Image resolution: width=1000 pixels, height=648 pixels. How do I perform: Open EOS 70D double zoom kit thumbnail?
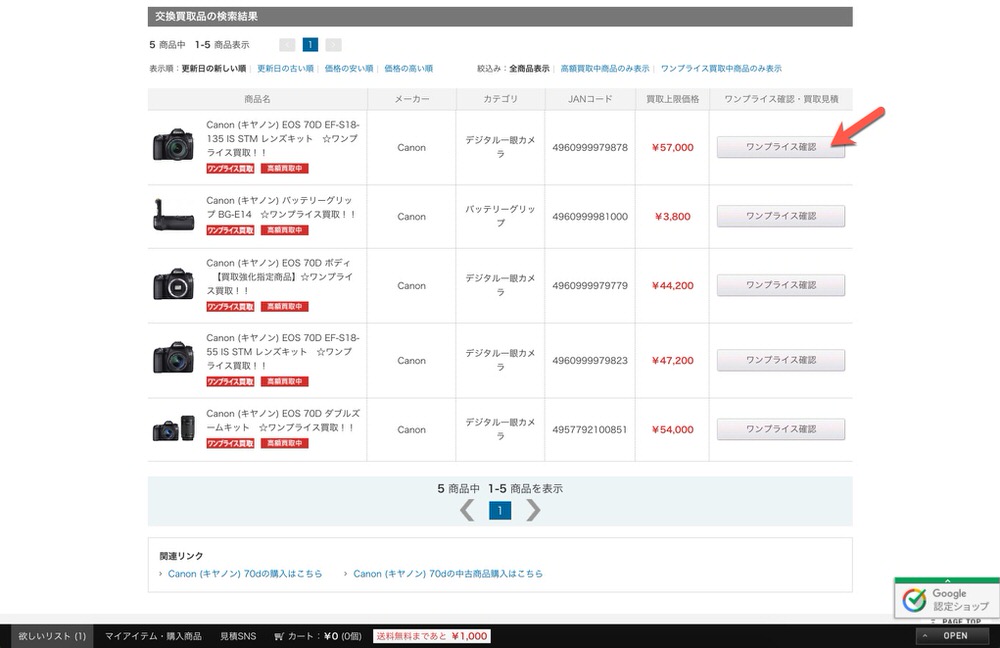[173, 428]
